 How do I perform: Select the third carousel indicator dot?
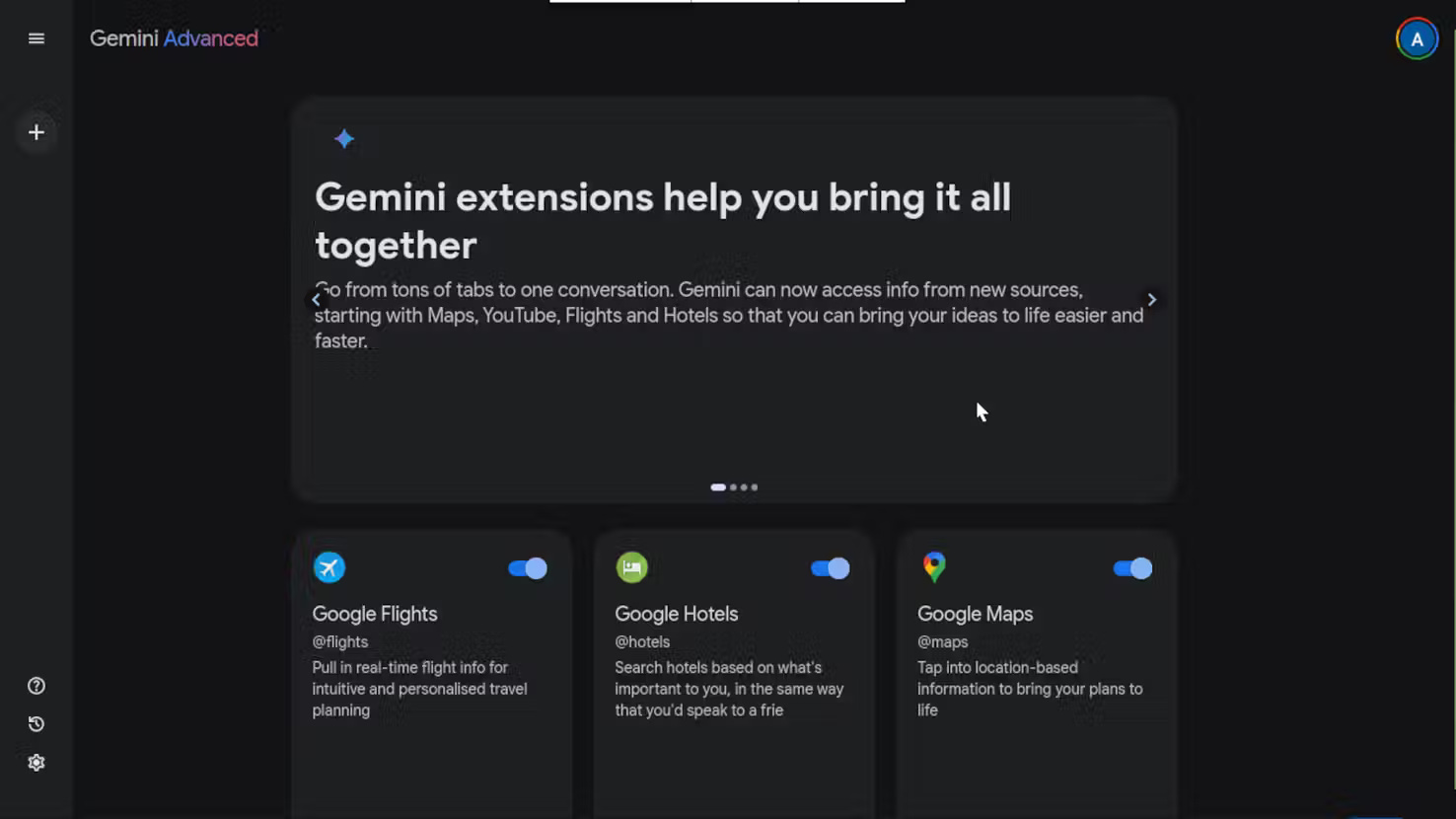point(744,487)
